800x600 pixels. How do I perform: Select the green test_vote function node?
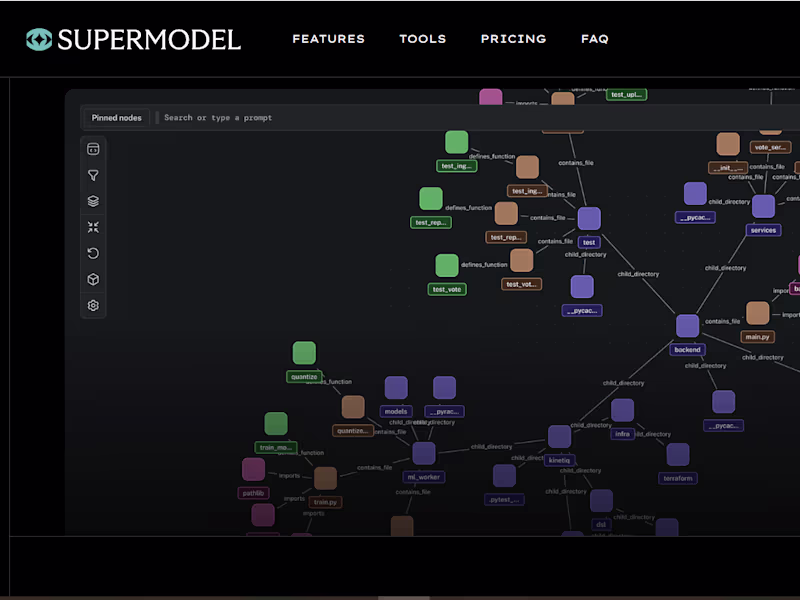pos(446,266)
